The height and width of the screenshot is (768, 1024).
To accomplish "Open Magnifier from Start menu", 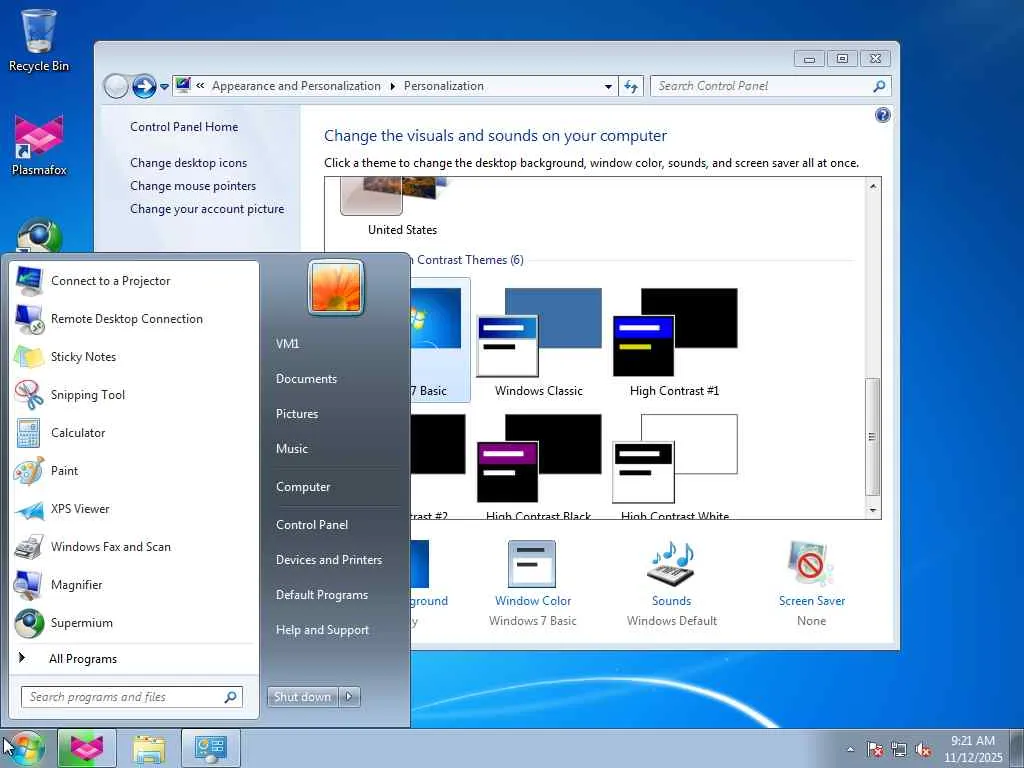I will point(134,584).
